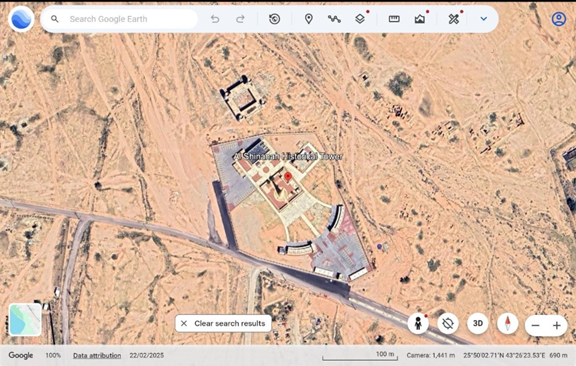The width and height of the screenshot is (576, 366).
Task: Add a placemark
Action: [309, 19]
